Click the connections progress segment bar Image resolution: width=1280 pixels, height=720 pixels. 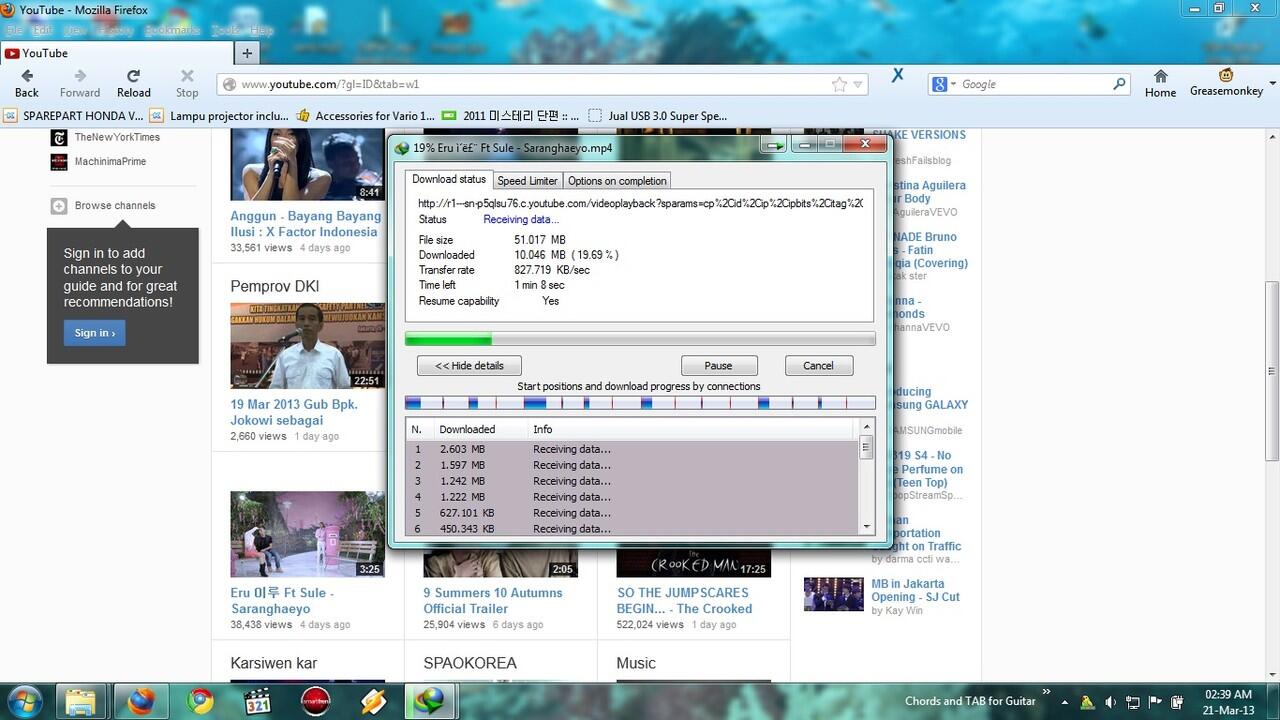640,403
